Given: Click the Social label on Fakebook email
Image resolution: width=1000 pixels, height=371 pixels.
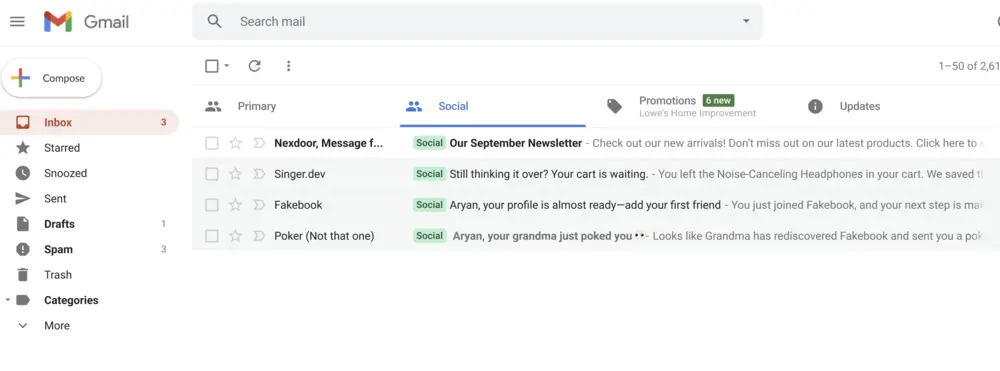Looking at the screenshot, I should point(429,205).
